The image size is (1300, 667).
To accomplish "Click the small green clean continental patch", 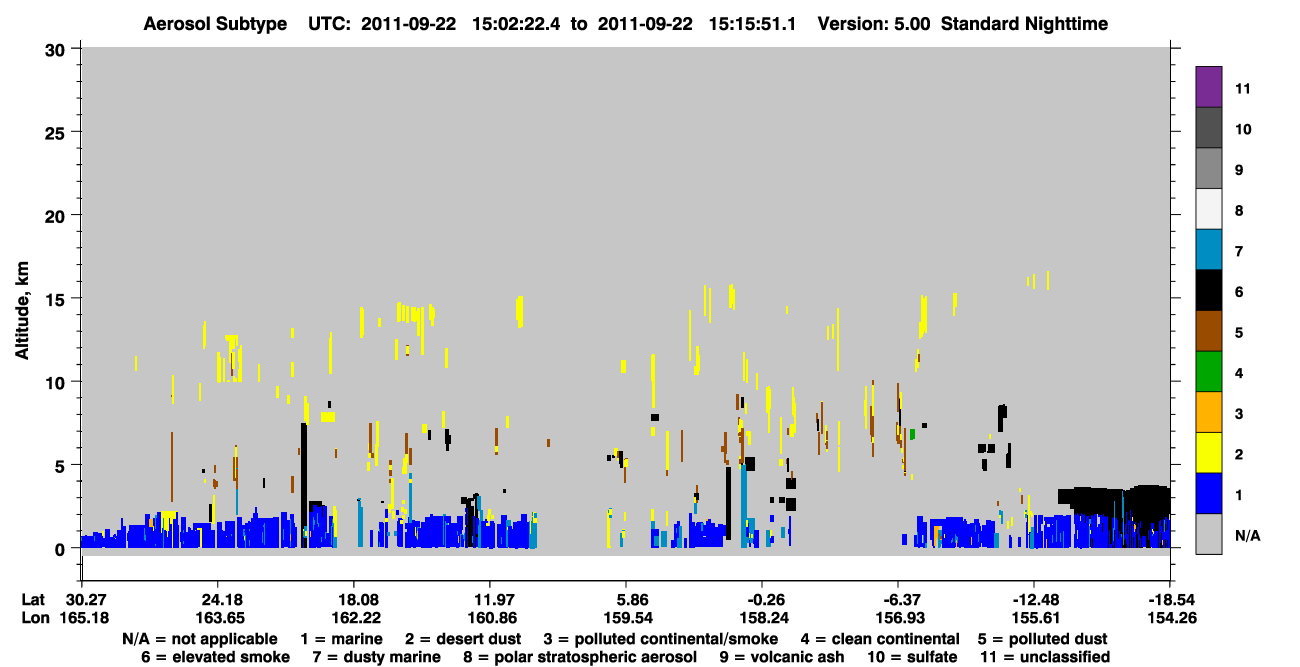I will (912, 434).
